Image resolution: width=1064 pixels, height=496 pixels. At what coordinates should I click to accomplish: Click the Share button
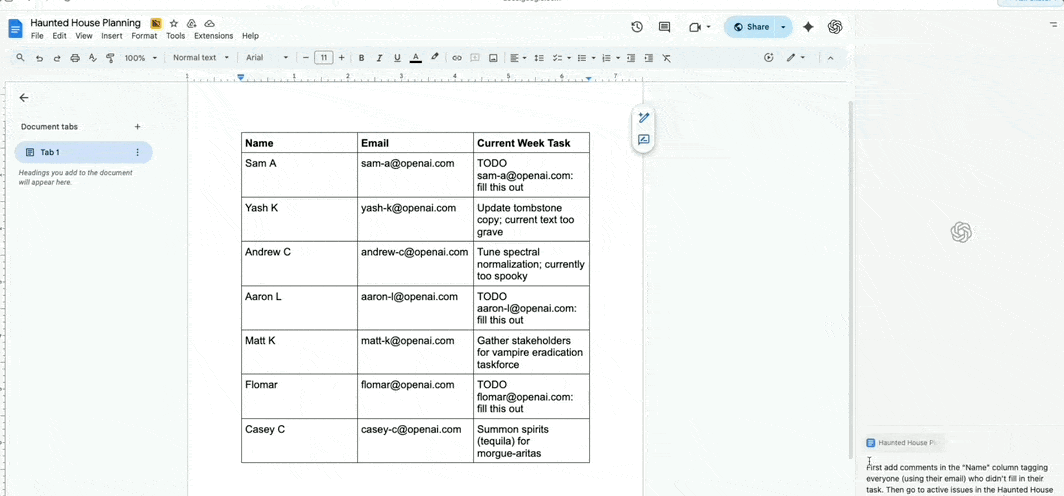751,27
